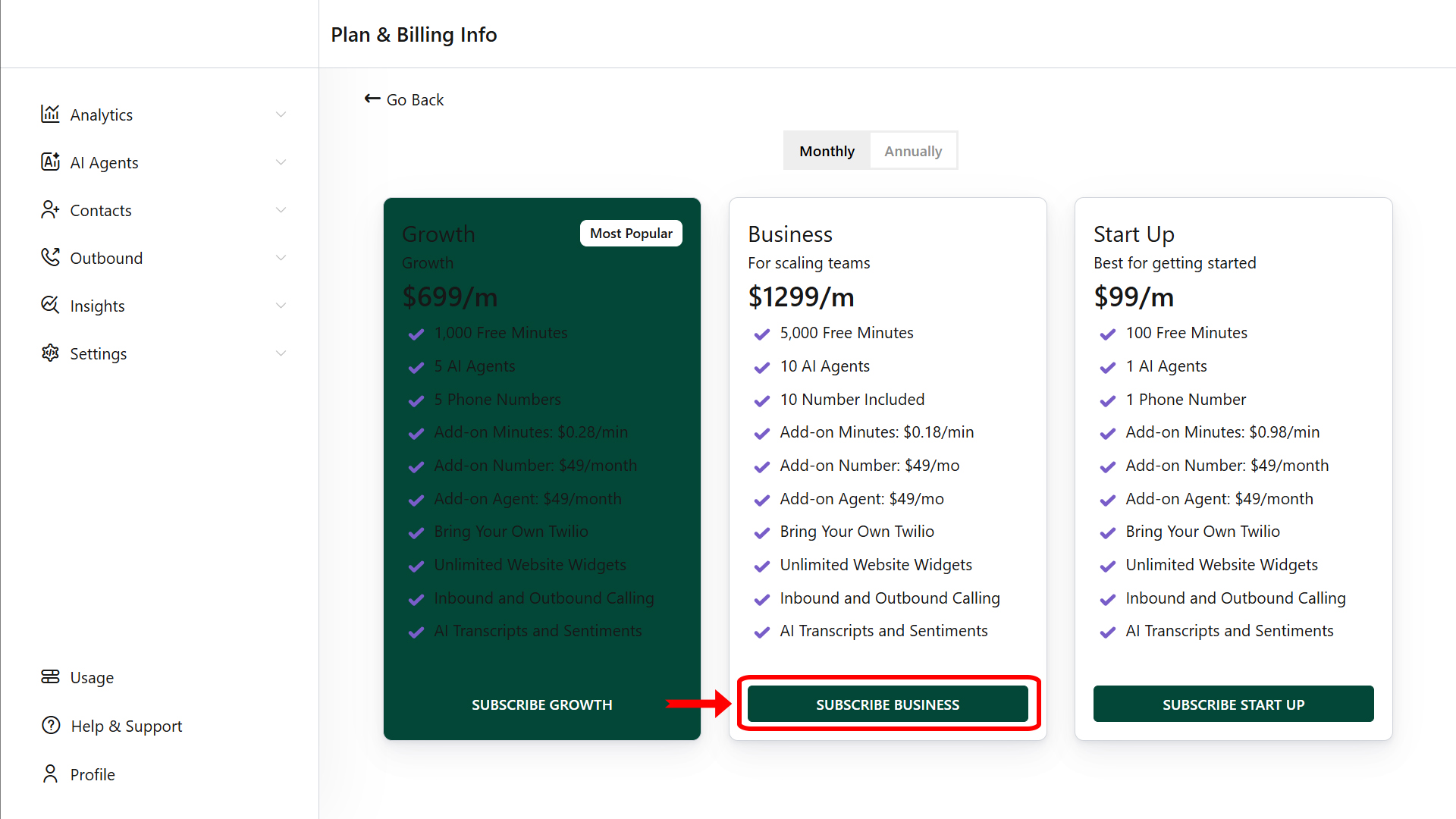This screenshot has height=819, width=1456.
Task: Click '100 Free Minutes' feature text
Action: pyautogui.click(x=1186, y=332)
